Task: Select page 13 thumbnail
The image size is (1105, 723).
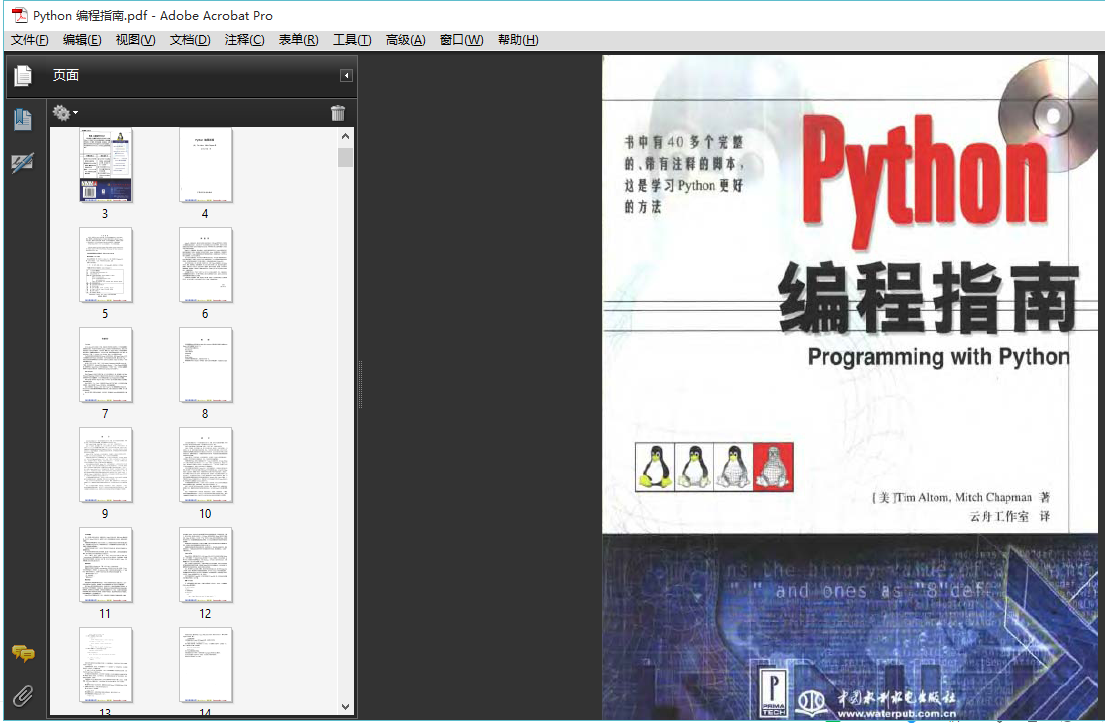Action: 106,665
